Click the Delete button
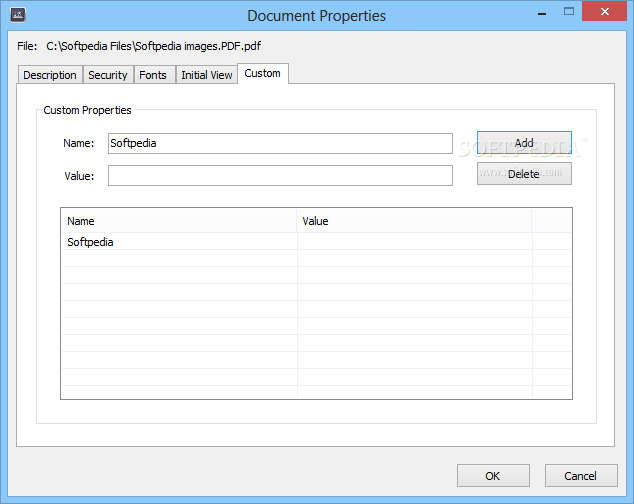The width and height of the screenshot is (634, 504). [x=524, y=174]
